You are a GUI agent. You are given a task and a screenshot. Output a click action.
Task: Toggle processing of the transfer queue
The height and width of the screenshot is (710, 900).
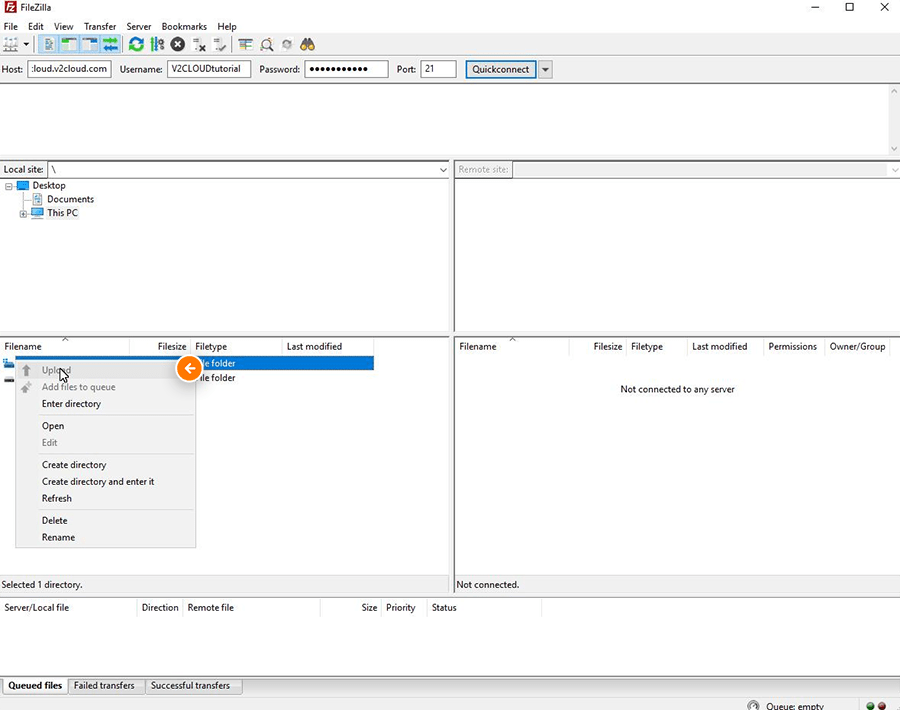[157, 44]
